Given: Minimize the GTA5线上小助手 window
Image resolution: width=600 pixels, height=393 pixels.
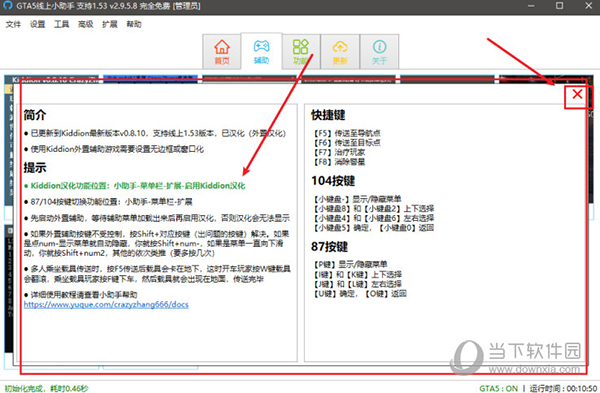Looking at the screenshot, I should 531,6.
